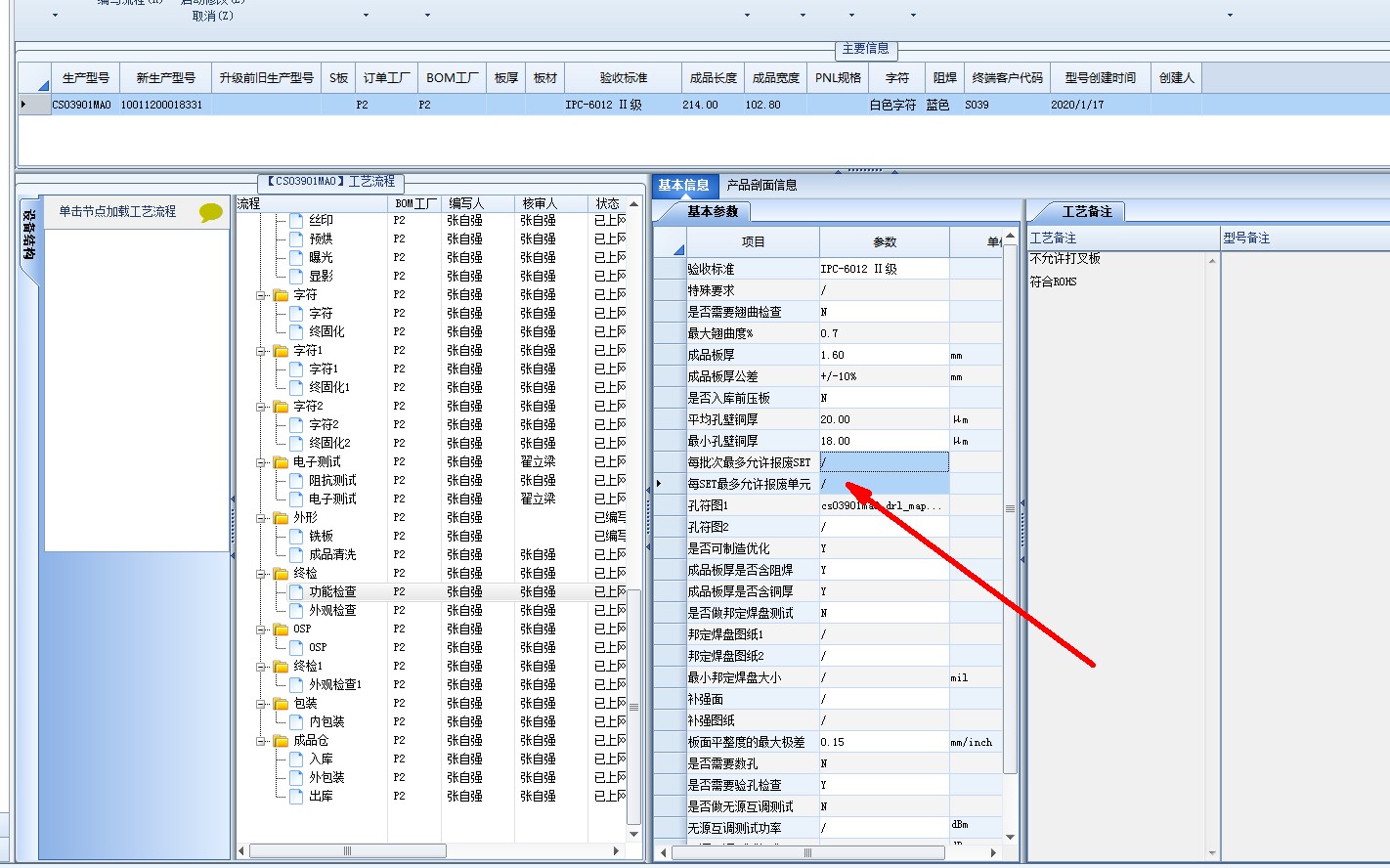Click the document icon beside 终固化2
The height and width of the screenshot is (868, 1390).
(296, 444)
